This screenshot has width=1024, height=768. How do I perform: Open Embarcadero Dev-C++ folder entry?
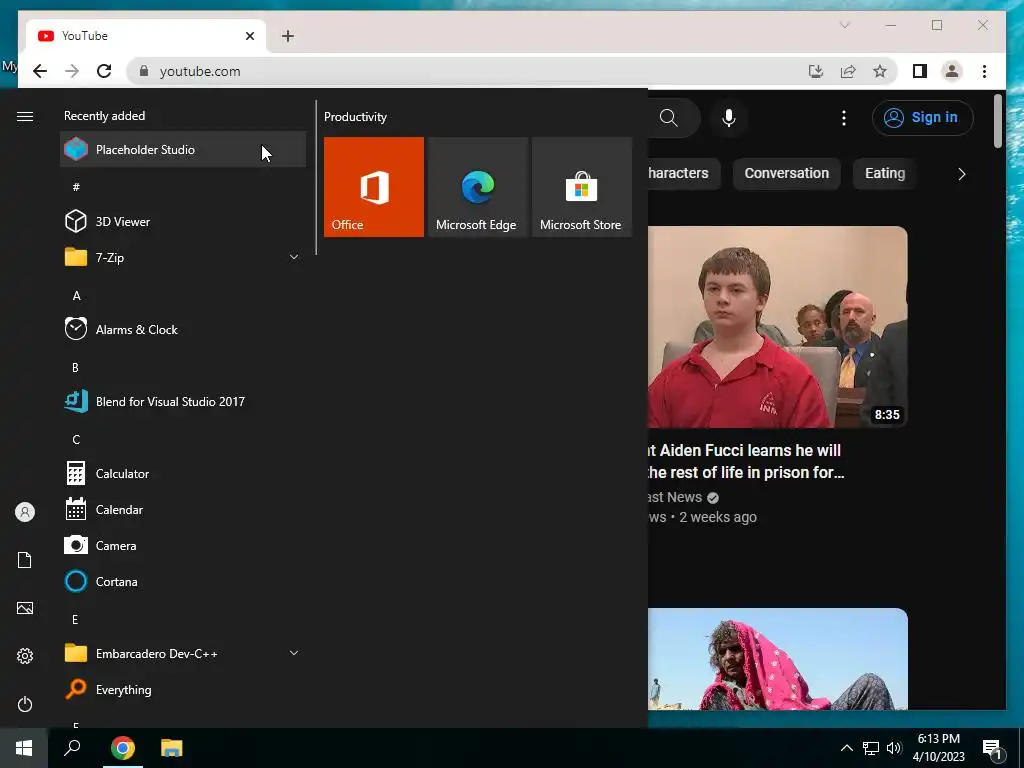(183, 653)
